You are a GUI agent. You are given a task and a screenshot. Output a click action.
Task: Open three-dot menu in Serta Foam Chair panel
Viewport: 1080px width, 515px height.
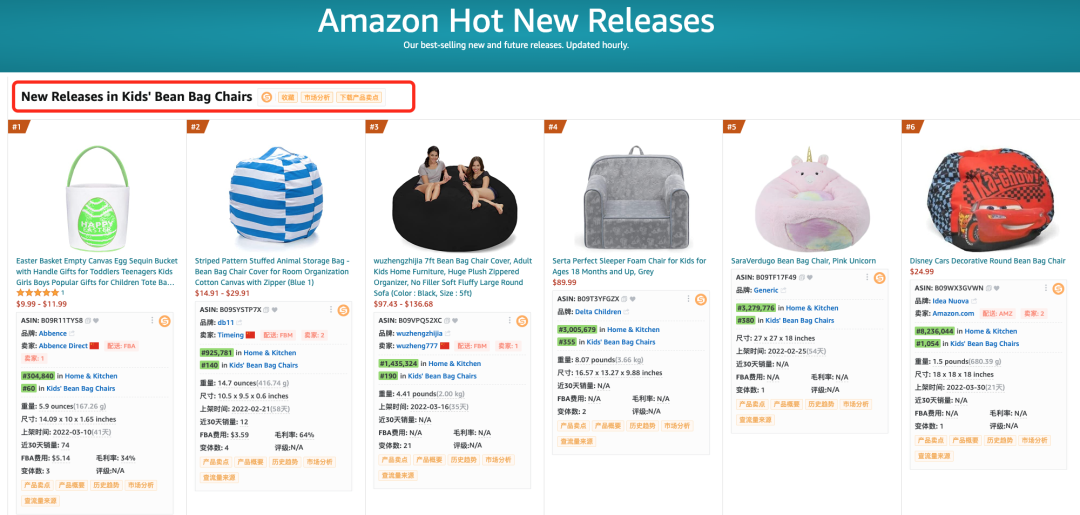point(687,299)
